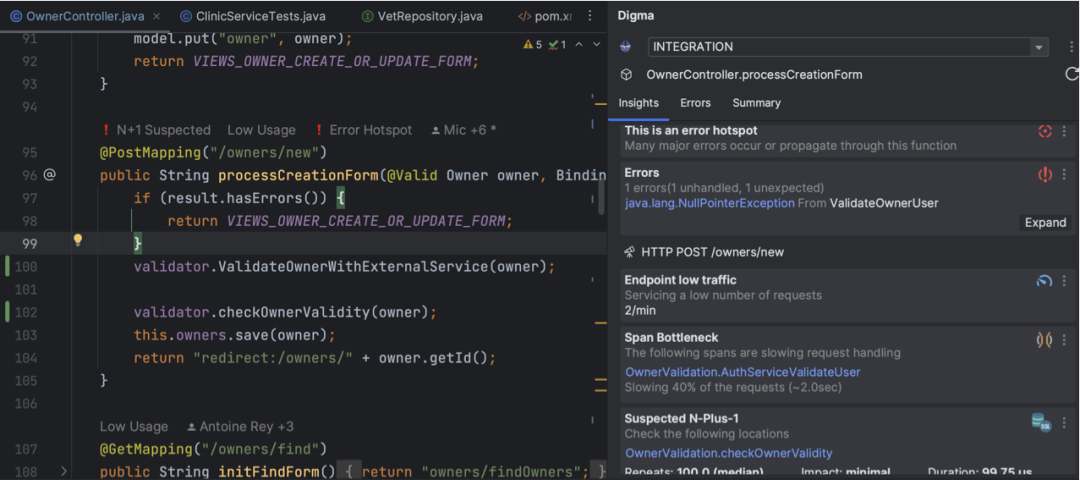Open the Summary tab

756,103
